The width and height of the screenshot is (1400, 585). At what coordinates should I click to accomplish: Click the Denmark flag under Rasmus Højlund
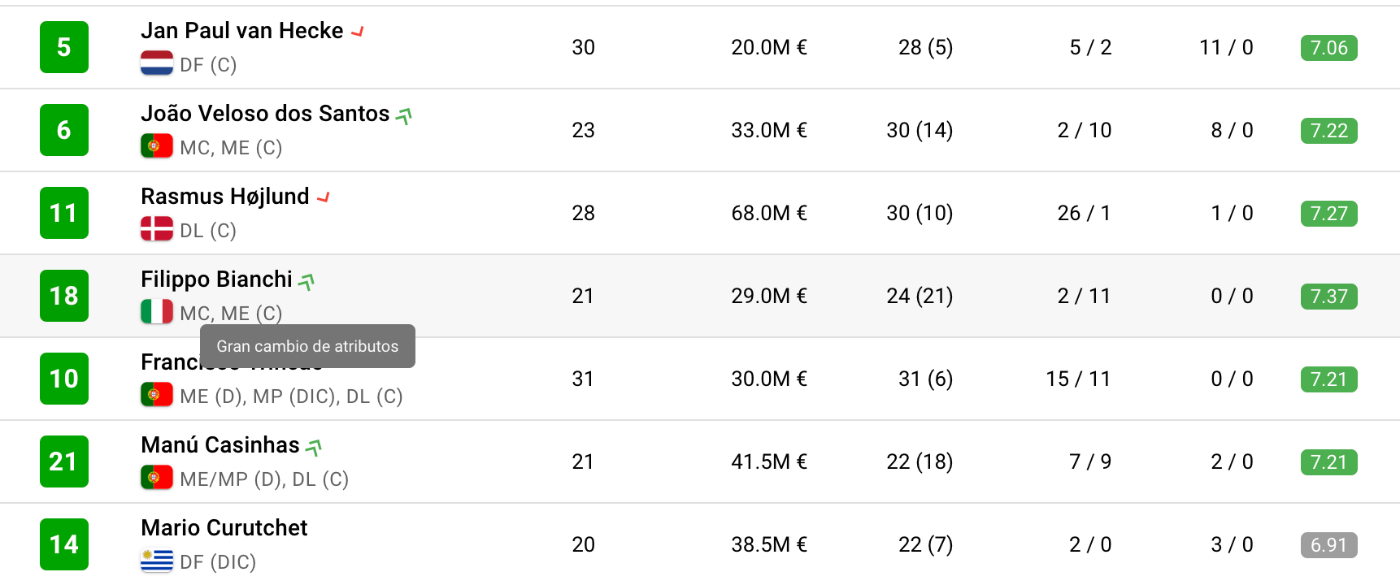157,230
